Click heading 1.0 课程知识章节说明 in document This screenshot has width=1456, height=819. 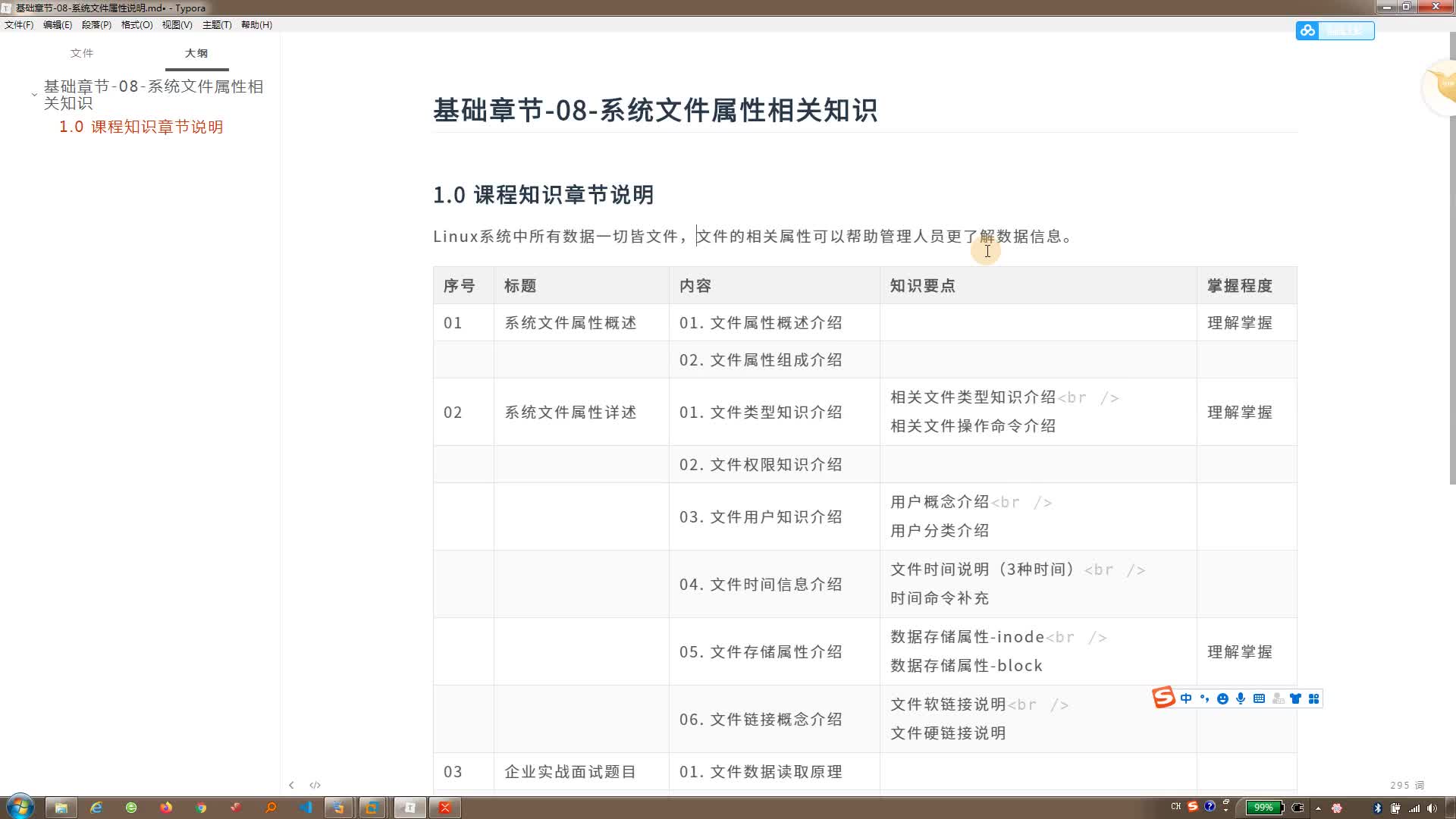[544, 195]
